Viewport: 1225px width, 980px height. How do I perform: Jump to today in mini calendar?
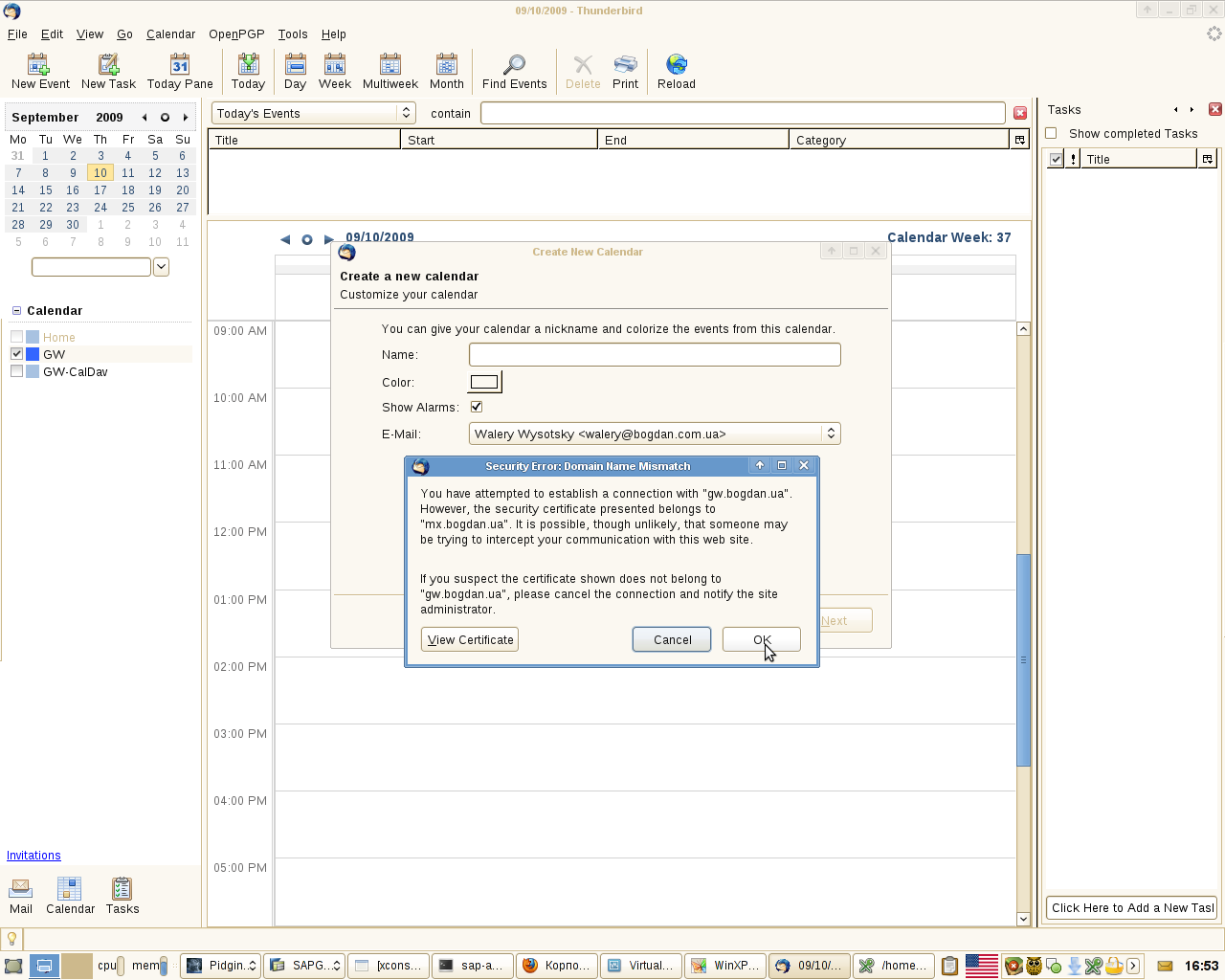pyautogui.click(x=165, y=117)
